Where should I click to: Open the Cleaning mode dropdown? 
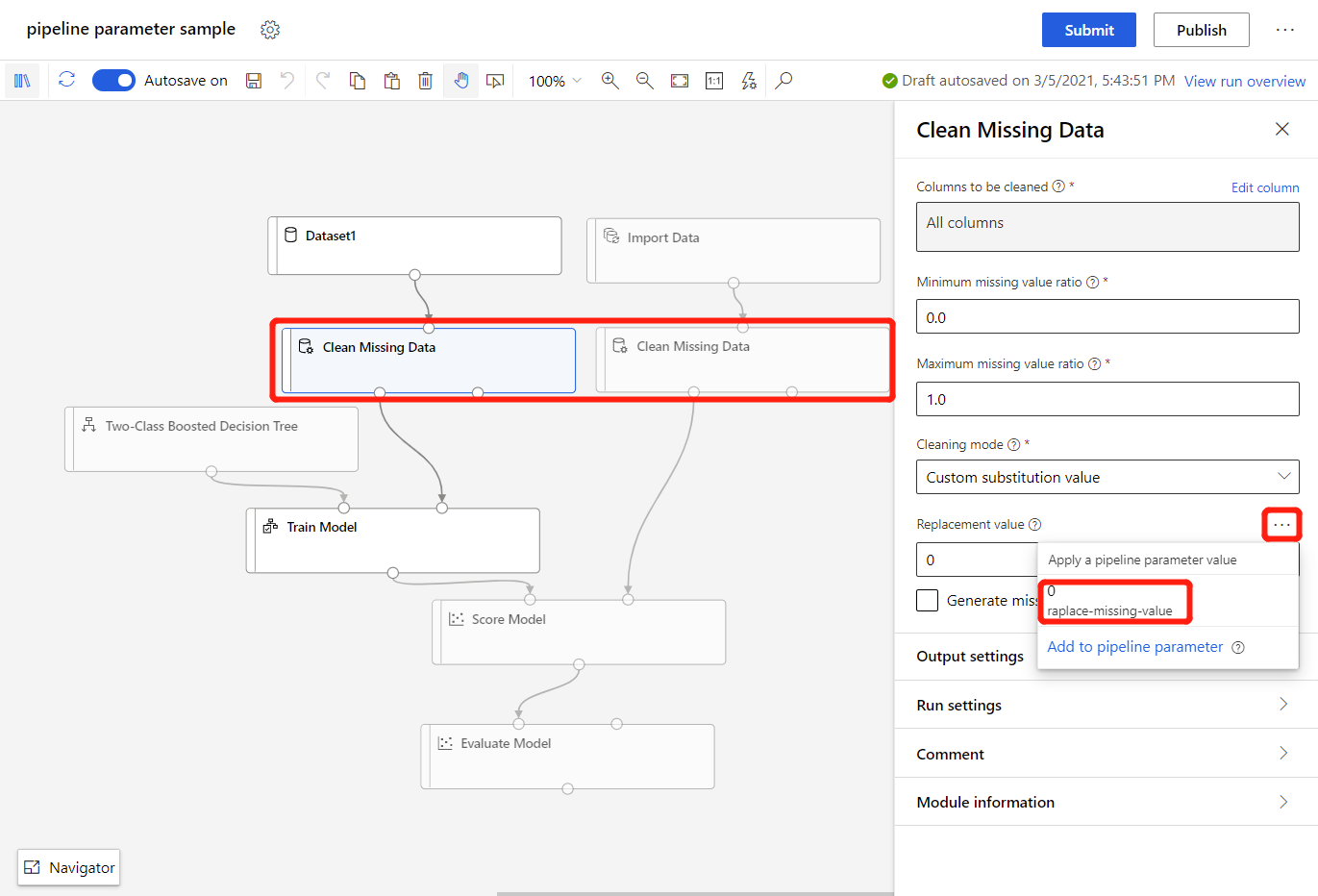(1107, 477)
